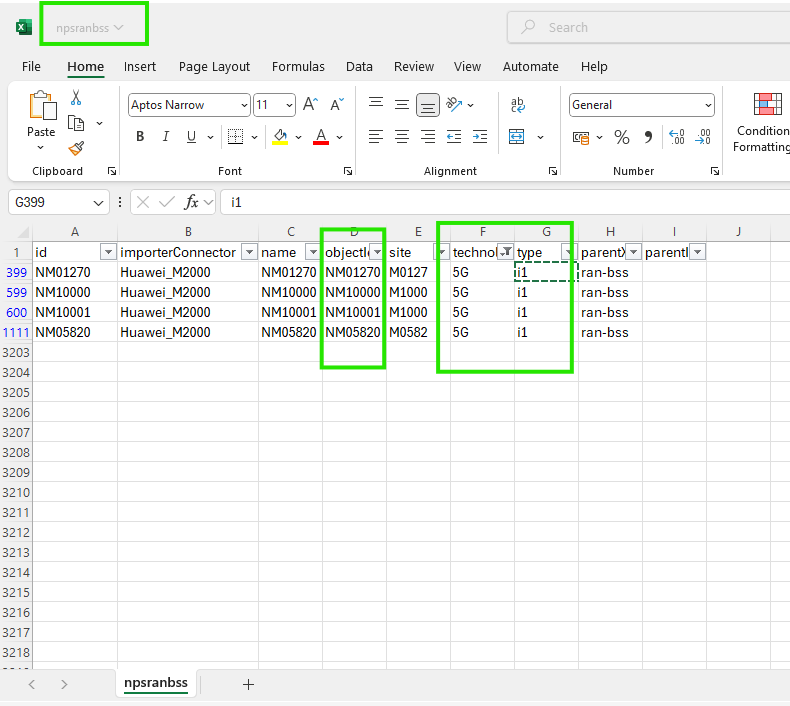Click the Borders icon in Font group
The image size is (790, 706).
tap(235, 137)
